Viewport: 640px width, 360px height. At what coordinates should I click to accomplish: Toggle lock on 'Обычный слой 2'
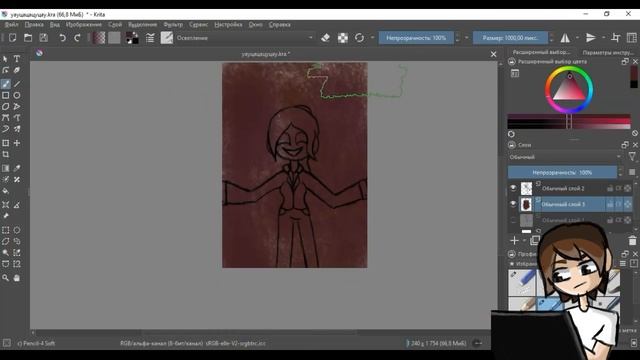point(610,188)
